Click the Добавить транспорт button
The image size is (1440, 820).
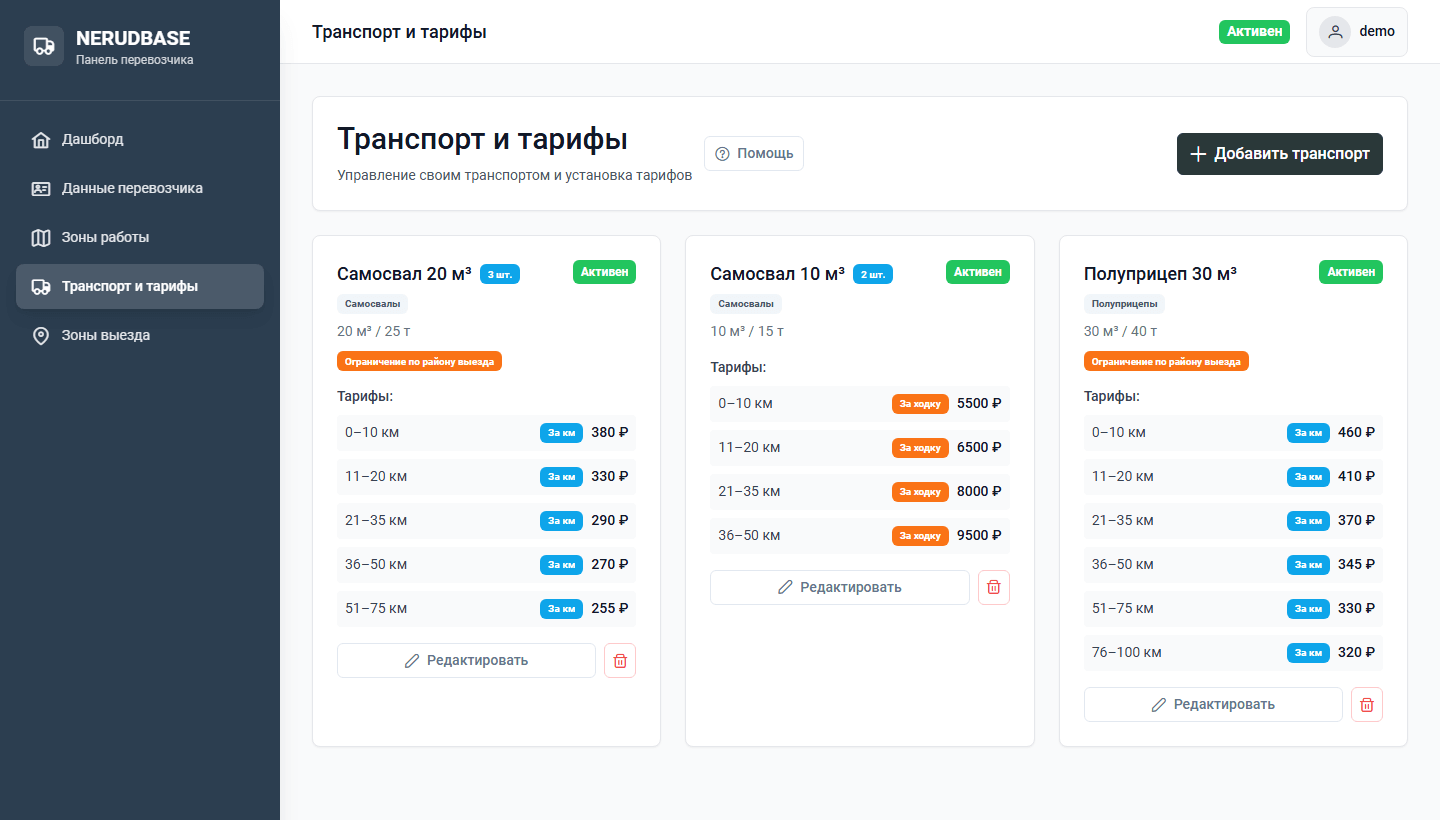tap(1280, 154)
